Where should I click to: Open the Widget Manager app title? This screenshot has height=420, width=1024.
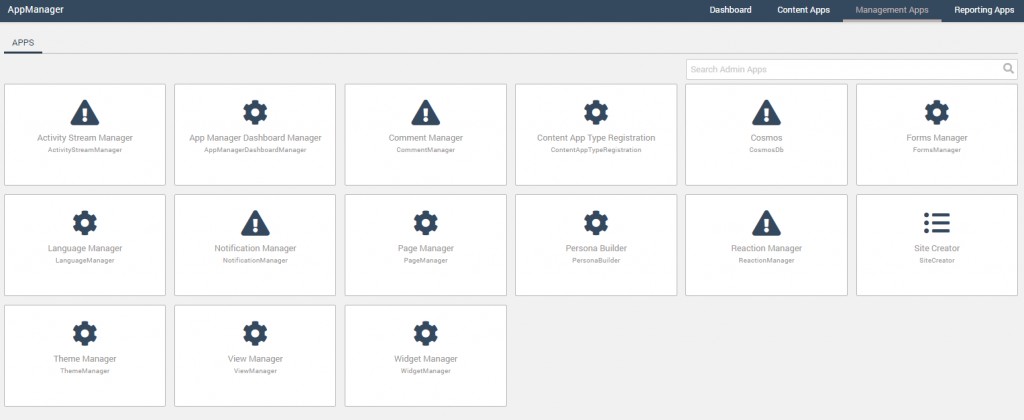tap(426, 359)
